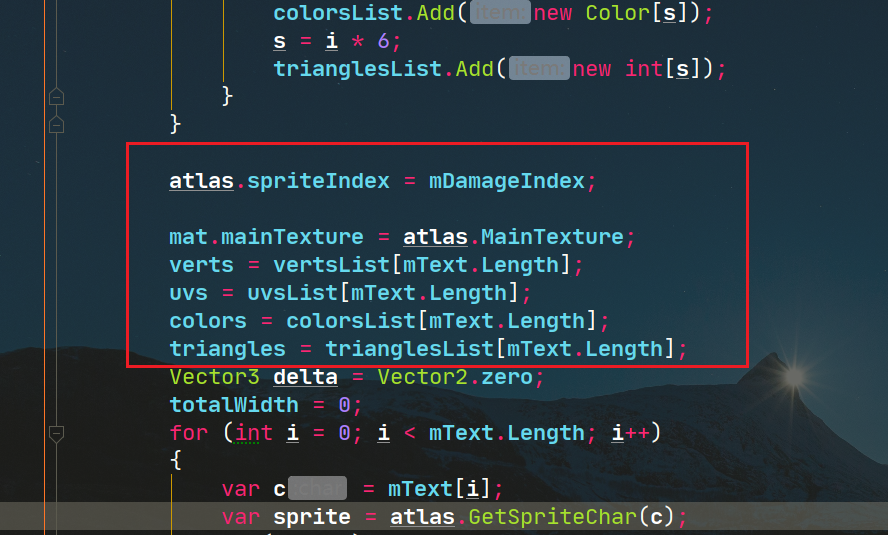This screenshot has width=888, height=535.
Task: Click MainTexture after atlas on the mat line
Action: point(552,237)
